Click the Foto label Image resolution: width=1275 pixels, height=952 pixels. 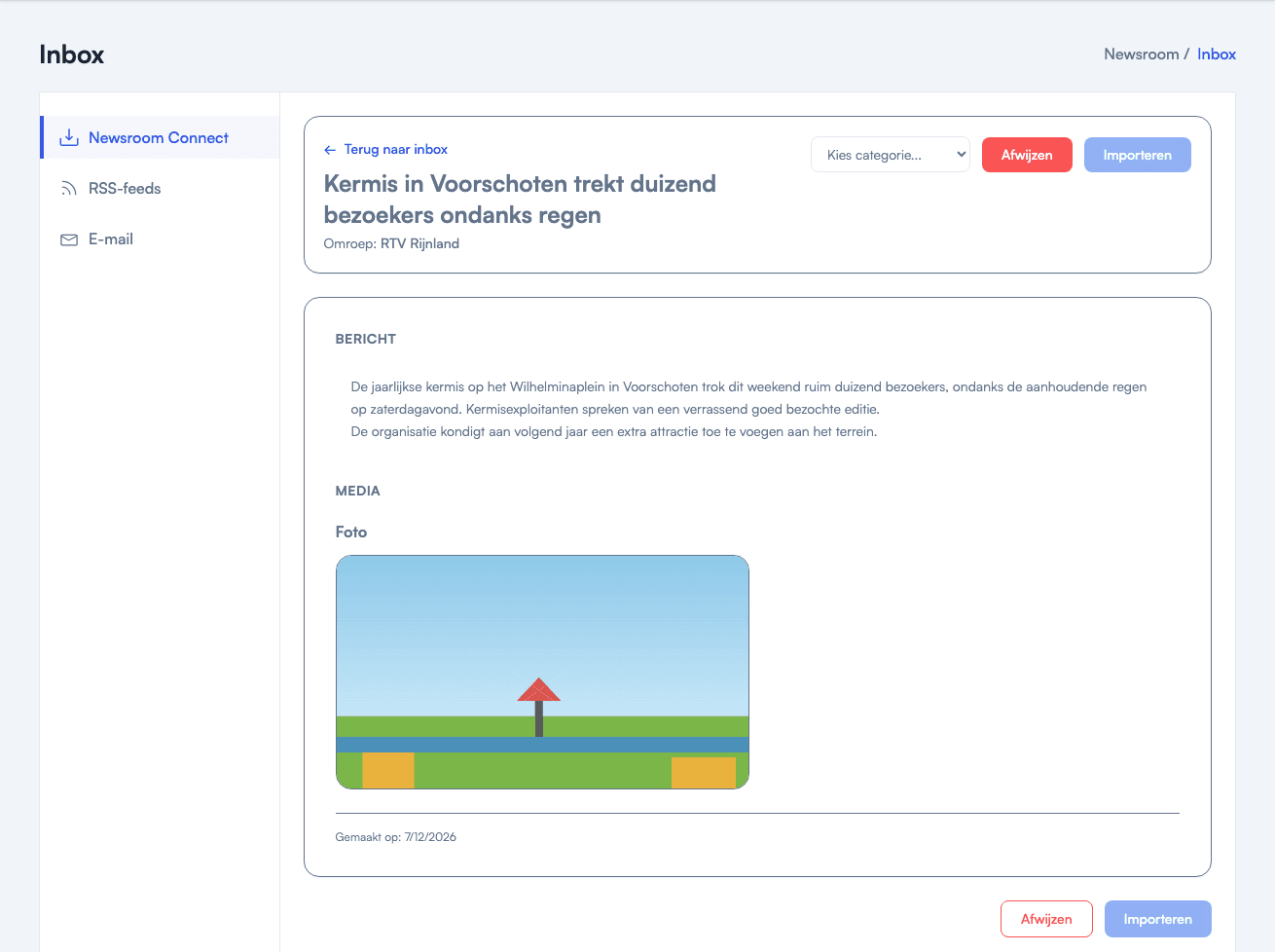point(351,531)
